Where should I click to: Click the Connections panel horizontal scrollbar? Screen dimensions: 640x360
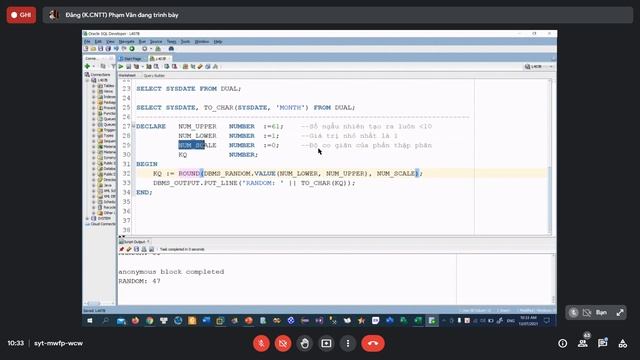[99, 303]
